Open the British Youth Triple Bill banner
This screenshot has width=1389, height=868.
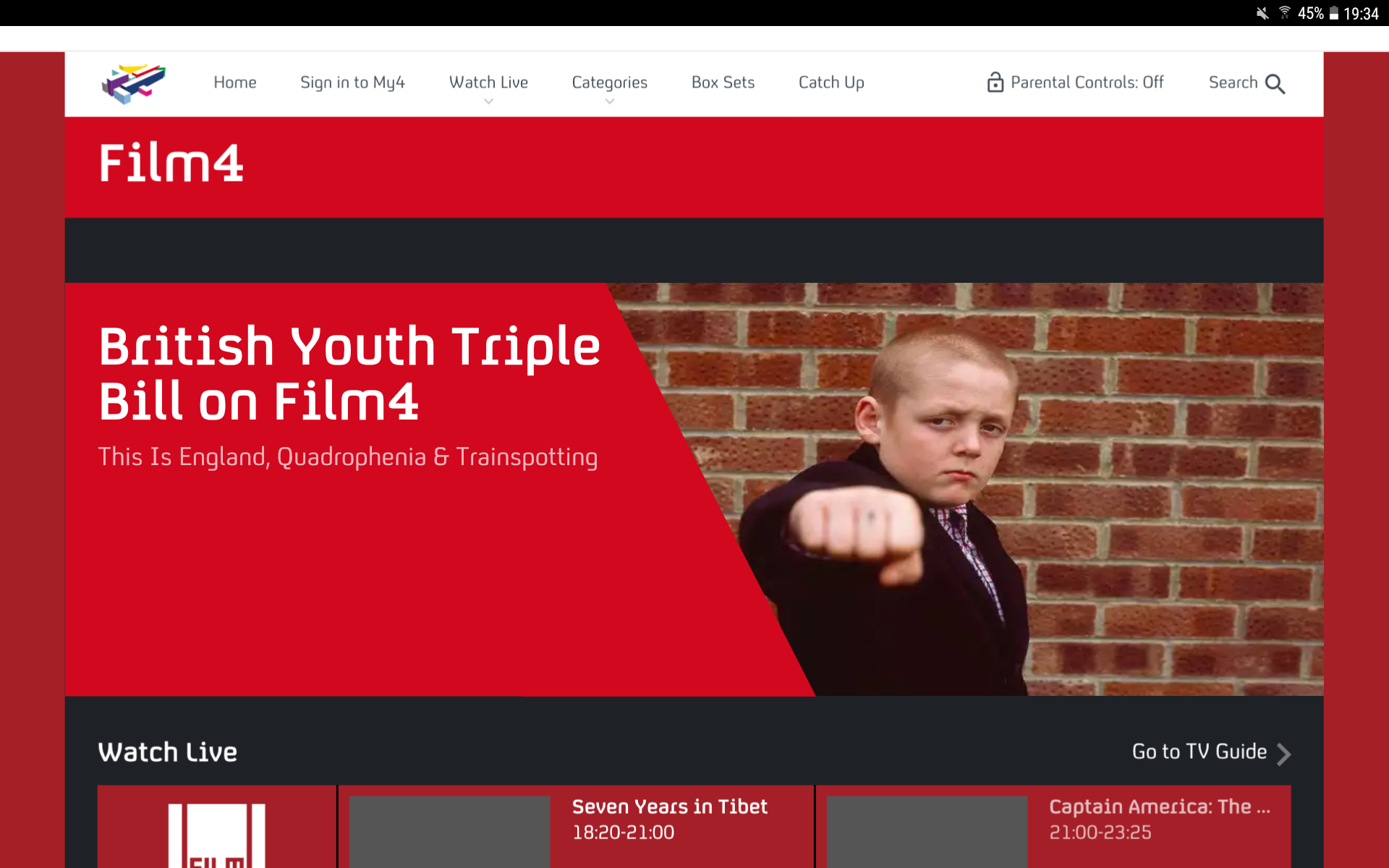coord(694,489)
